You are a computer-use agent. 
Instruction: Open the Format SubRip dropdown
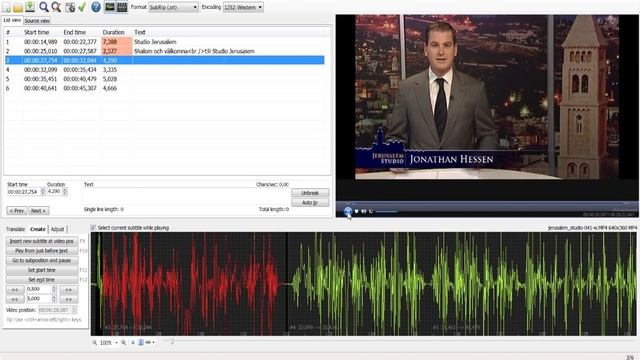[173, 7]
